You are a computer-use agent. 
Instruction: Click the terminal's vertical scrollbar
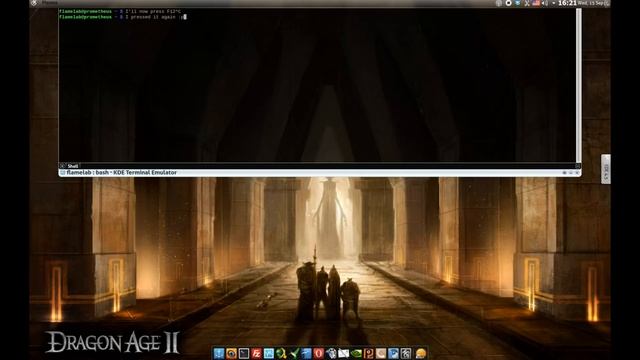[578, 85]
